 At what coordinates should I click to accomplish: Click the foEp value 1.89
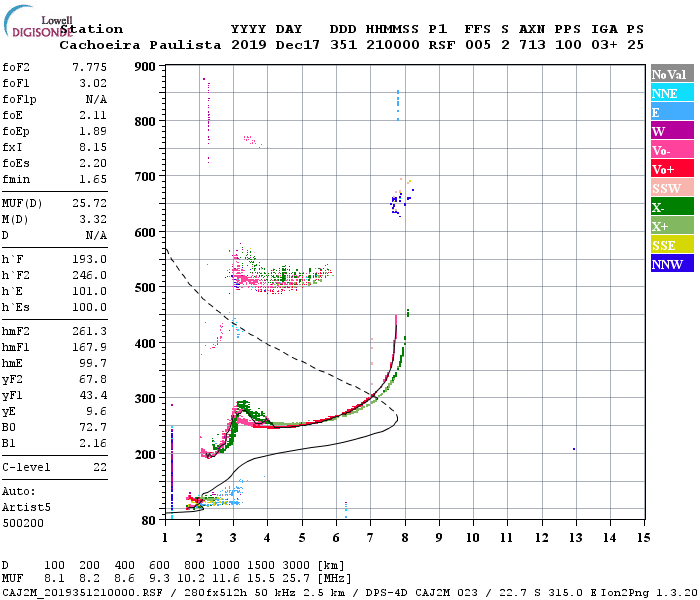point(93,131)
